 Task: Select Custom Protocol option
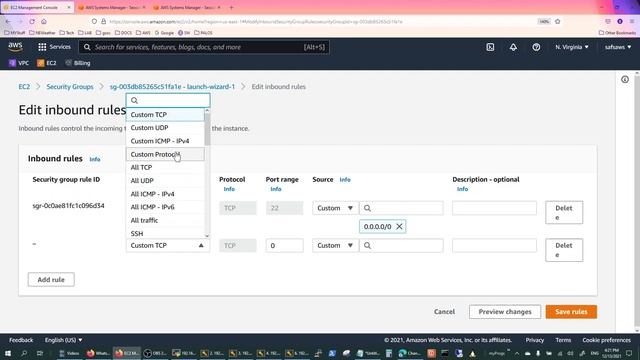click(x=165, y=154)
